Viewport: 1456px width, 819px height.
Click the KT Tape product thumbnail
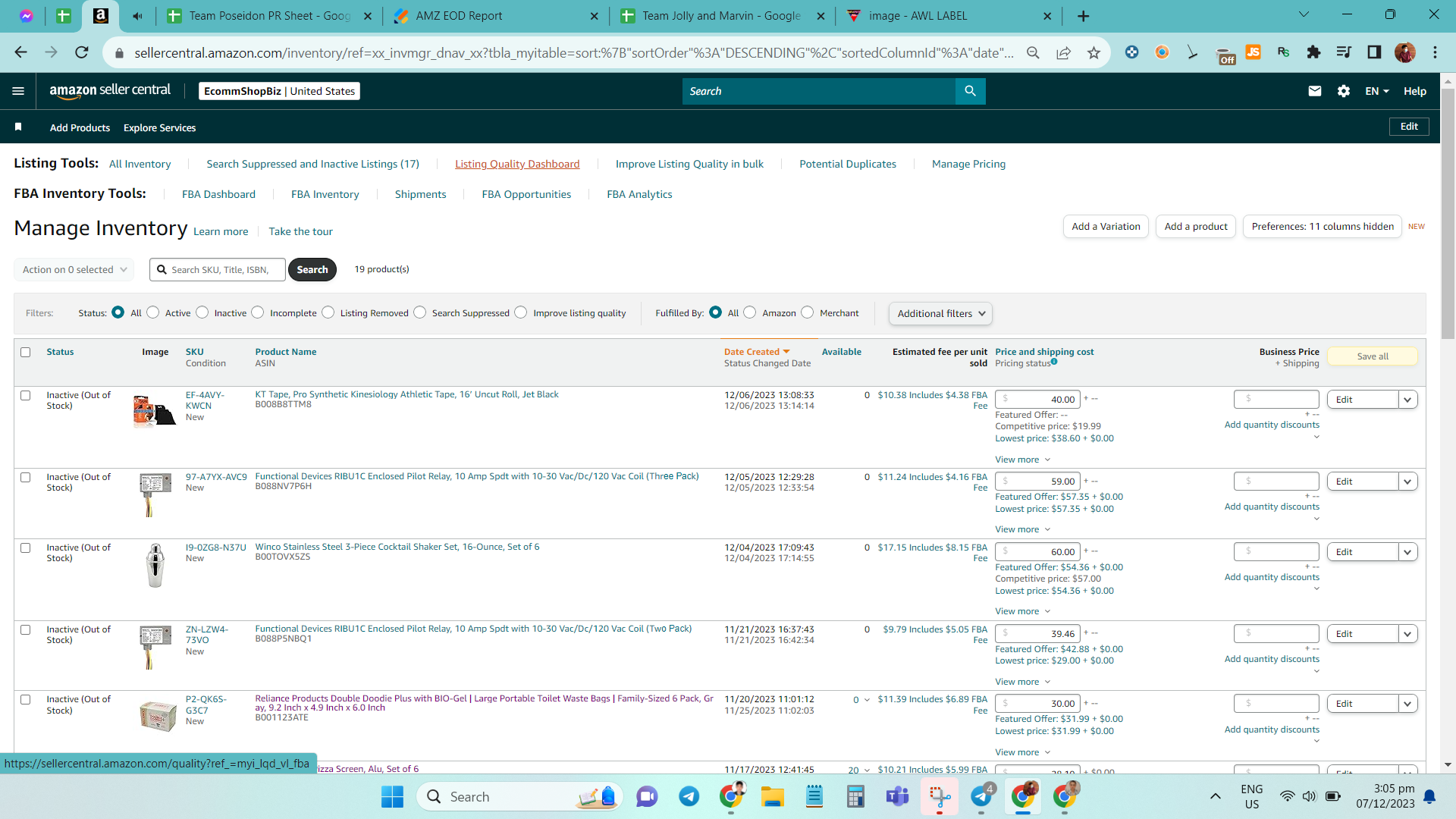pos(154,410)
